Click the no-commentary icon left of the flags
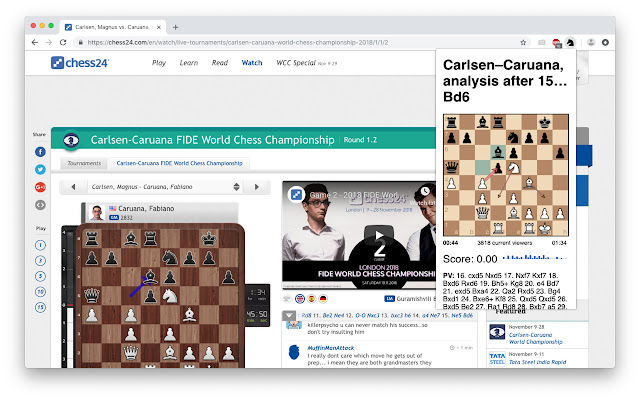Viewport: 640px width, 400px height. coord(288,299)
